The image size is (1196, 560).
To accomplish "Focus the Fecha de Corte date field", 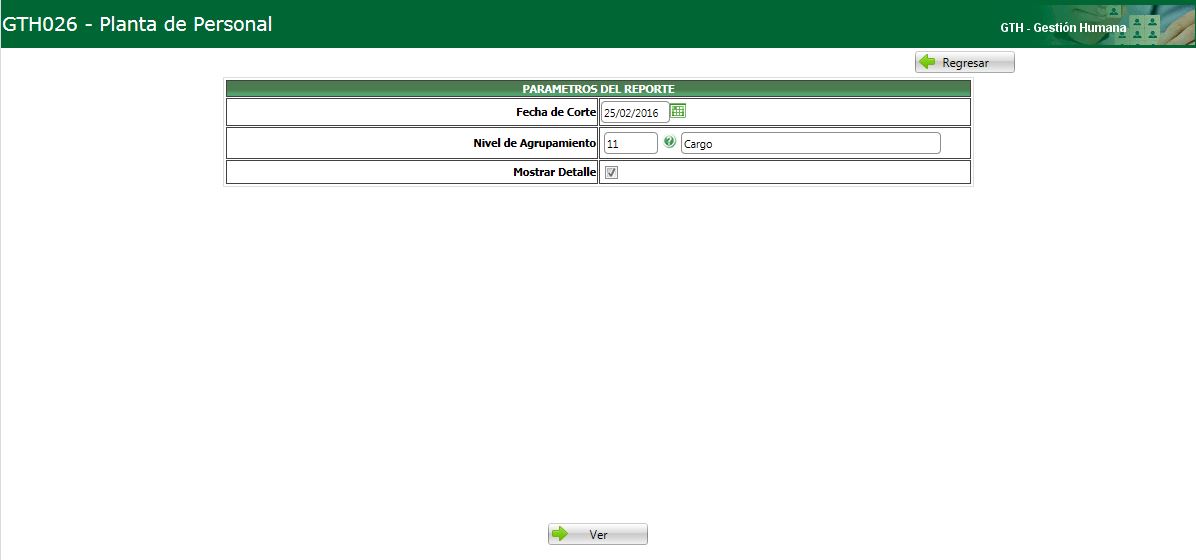I will point(635,112).
